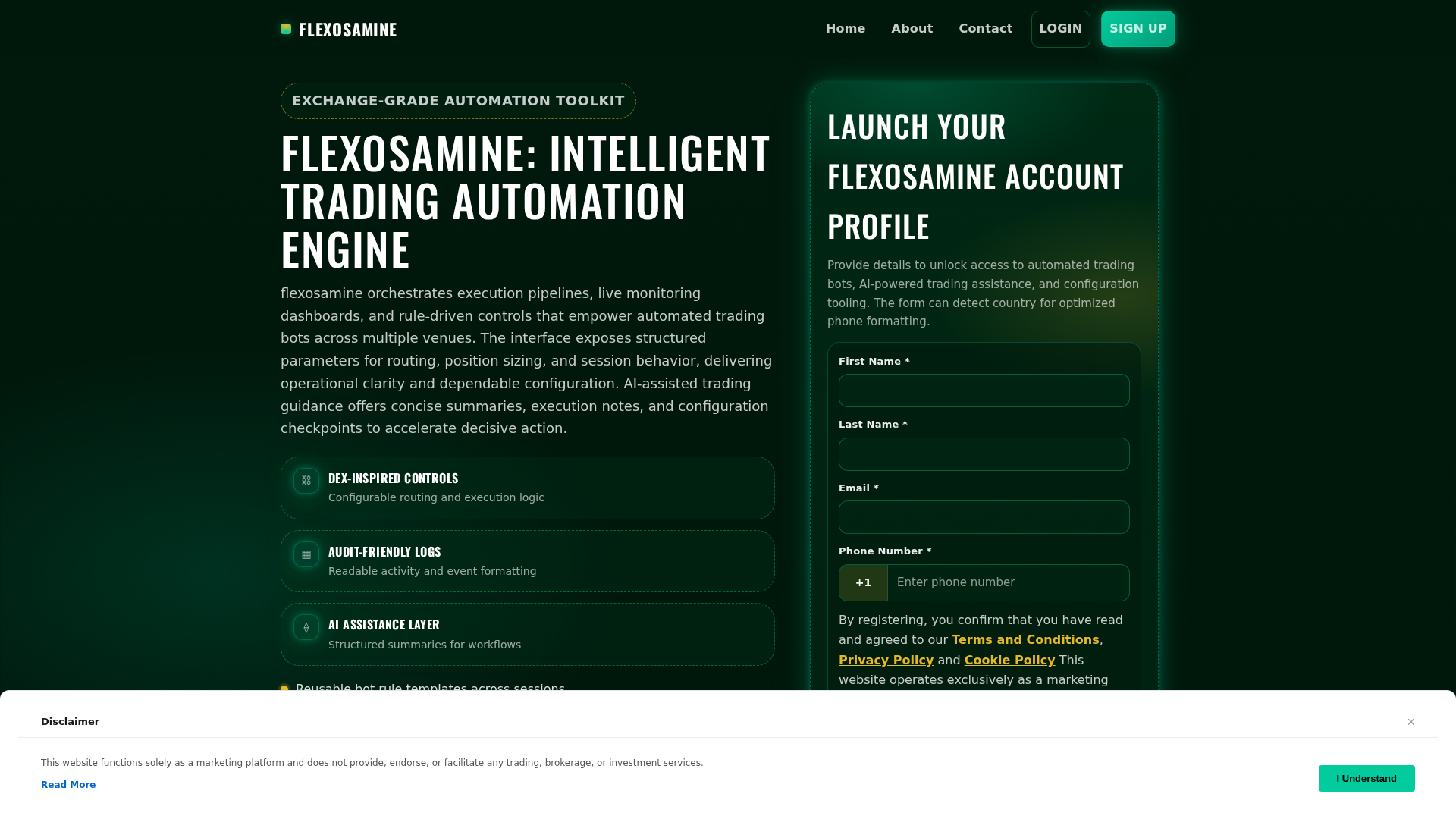This screenshot has height=819, width=1456.
Task: Click the Disclaimer banner title
Action: (70, 722)
